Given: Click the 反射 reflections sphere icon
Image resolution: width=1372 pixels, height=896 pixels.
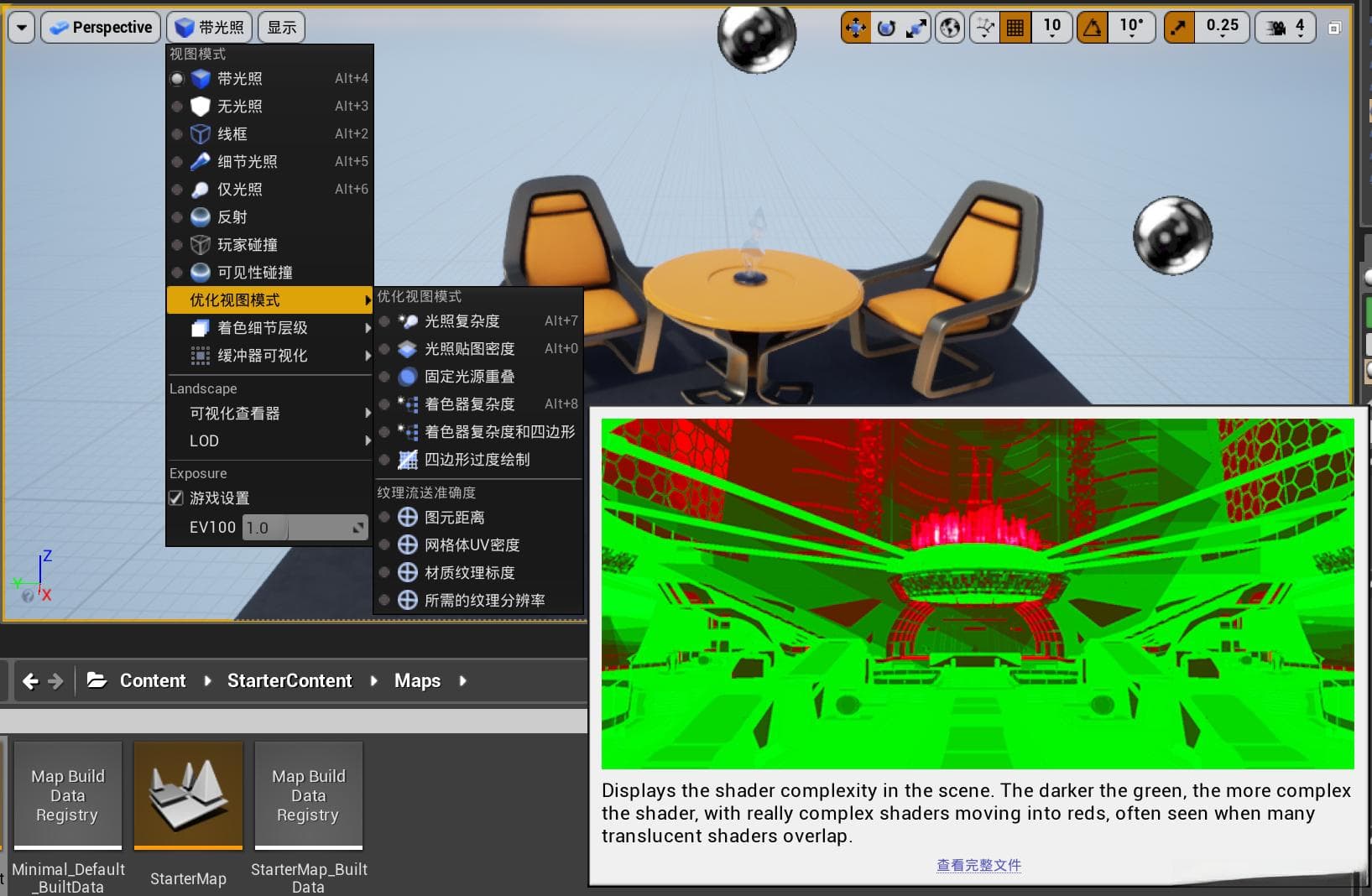Looking at the screenshot, I should pos(201,217).
